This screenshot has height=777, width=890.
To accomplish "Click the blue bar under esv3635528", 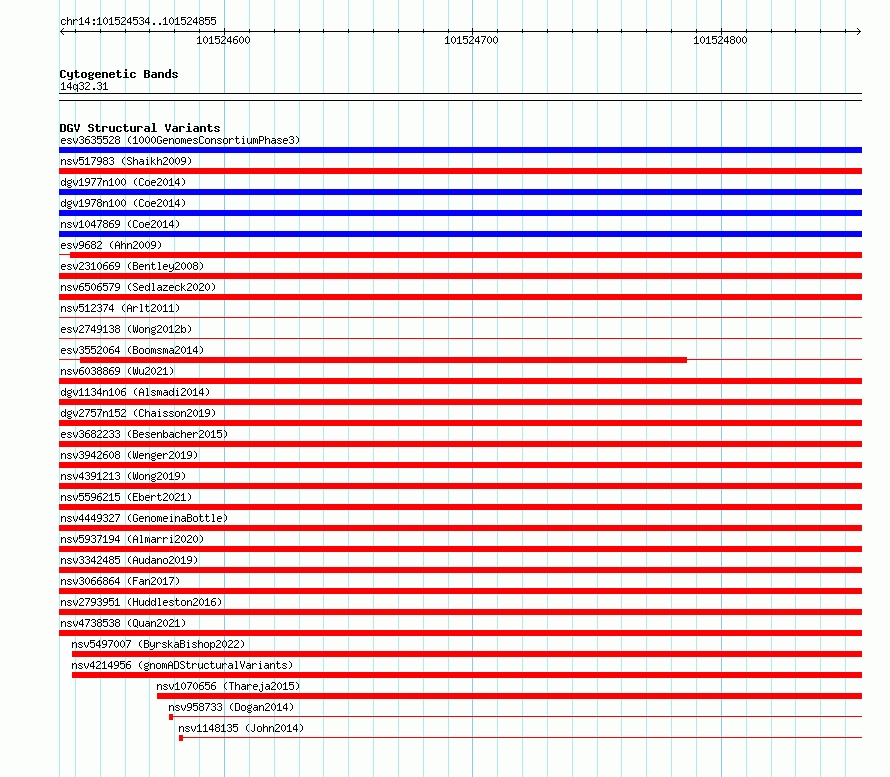I will (x=460, y=150).
